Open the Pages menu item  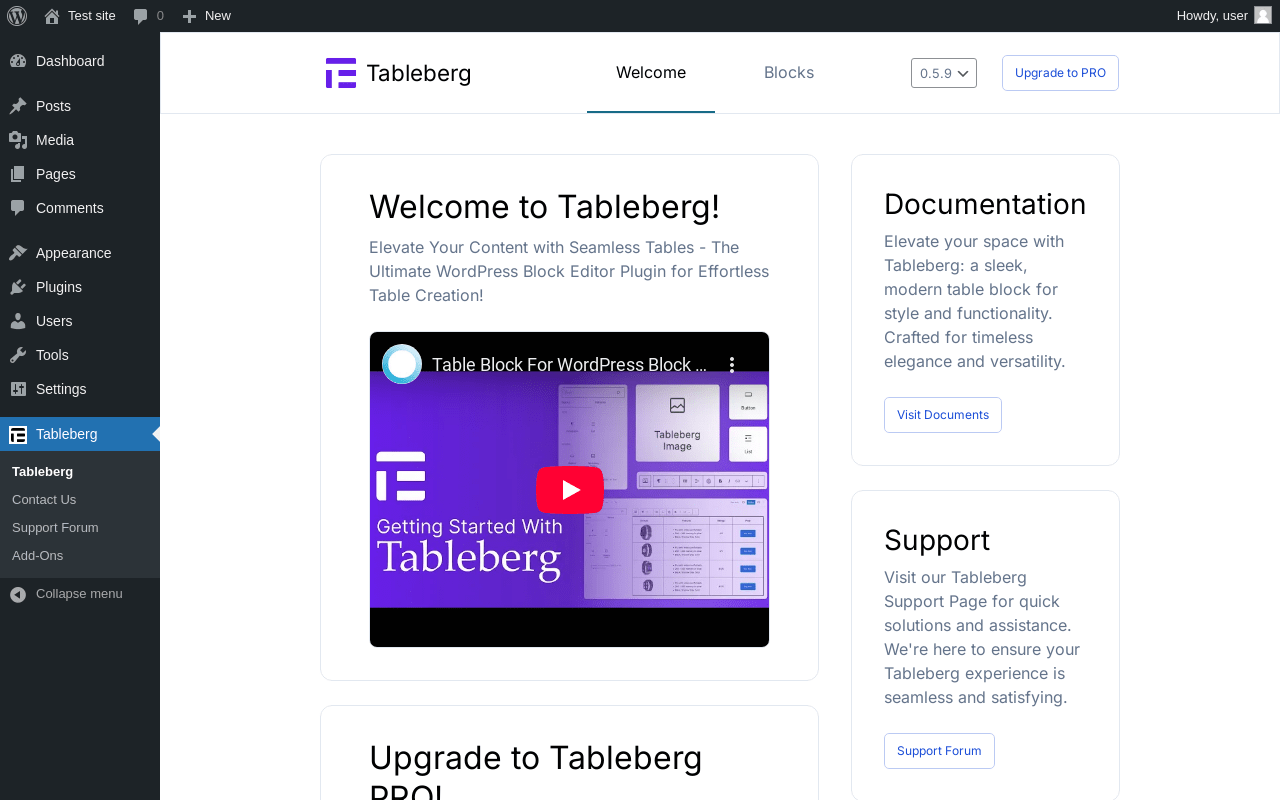(80, 174)
